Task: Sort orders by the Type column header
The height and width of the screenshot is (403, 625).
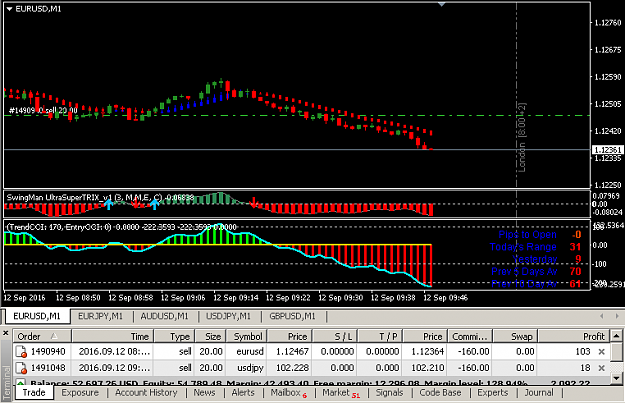Action: tap(174, 336)
